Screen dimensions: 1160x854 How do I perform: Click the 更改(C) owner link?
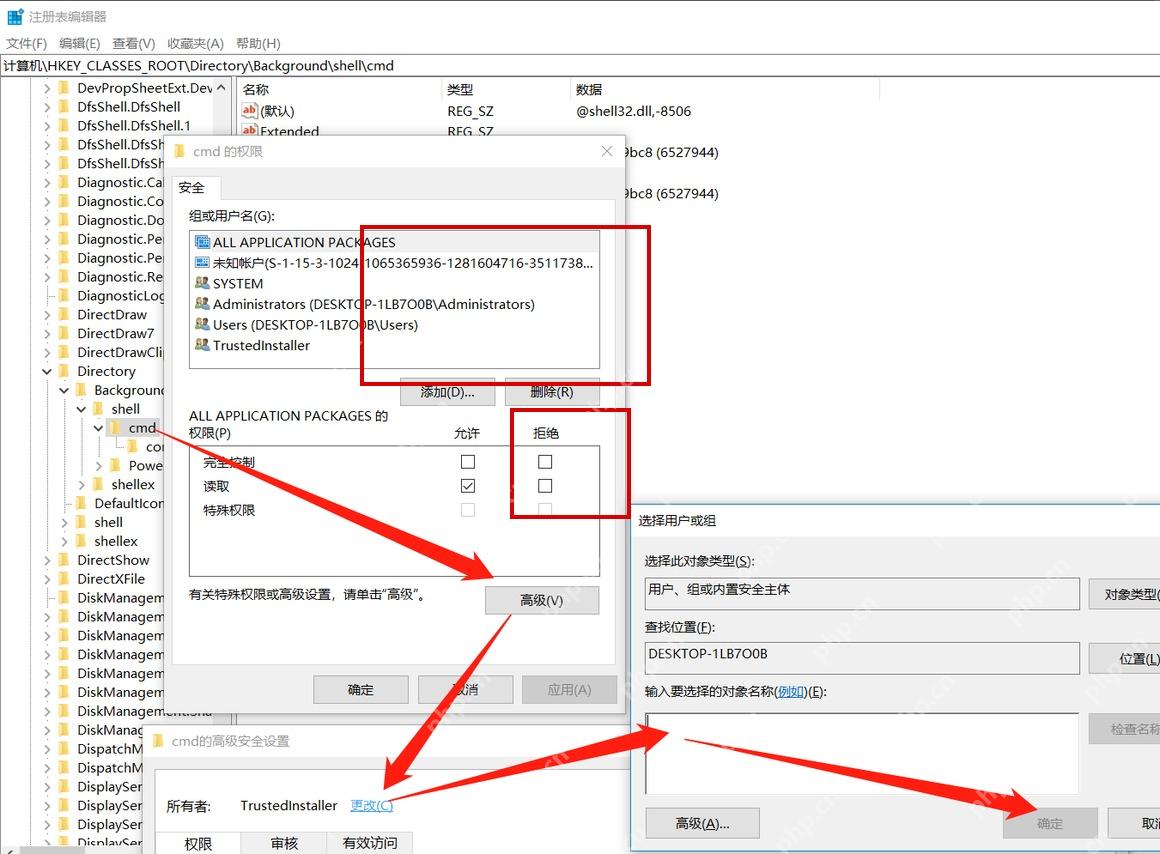pos(371,805)
